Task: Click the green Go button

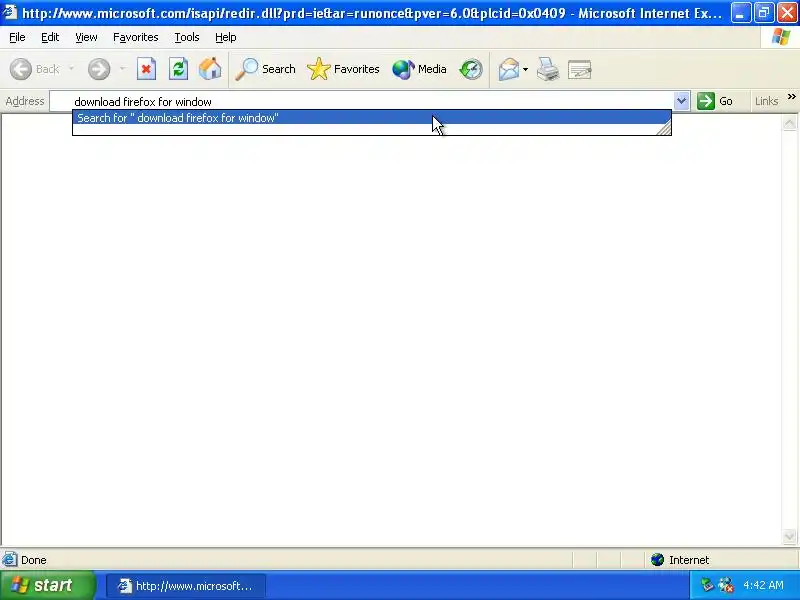Action: tap(715, 101)
